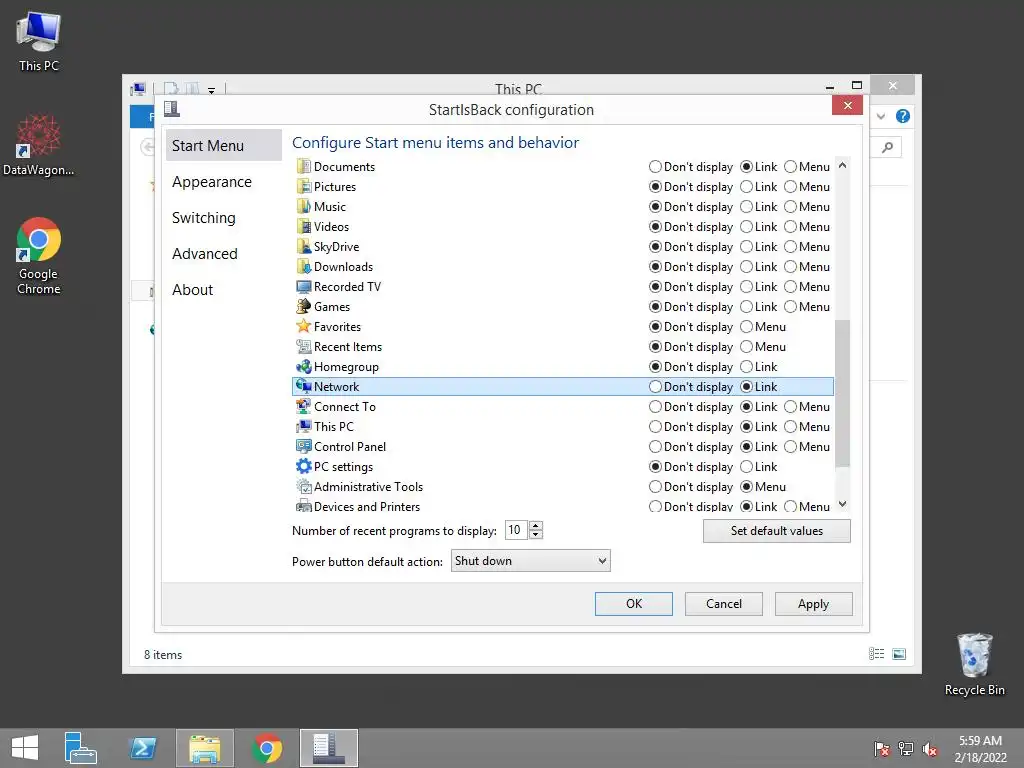Open File Explorer taskbar icon

pos(204,748)
